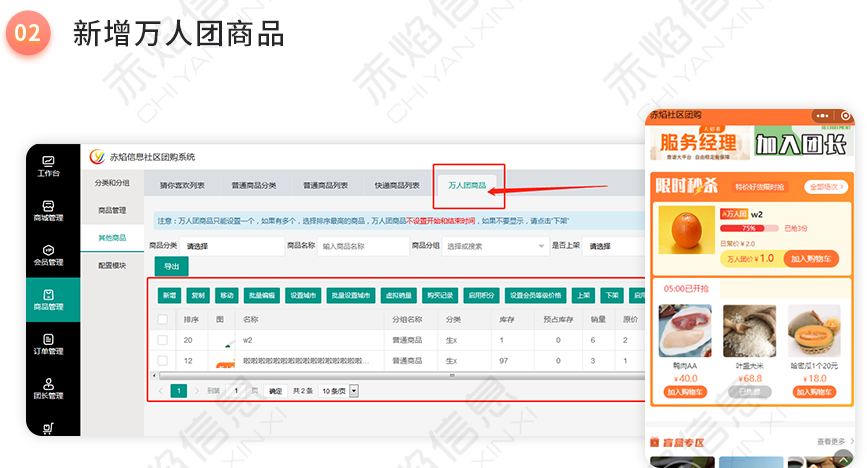Open 商城管理 mall management icon

49,209
